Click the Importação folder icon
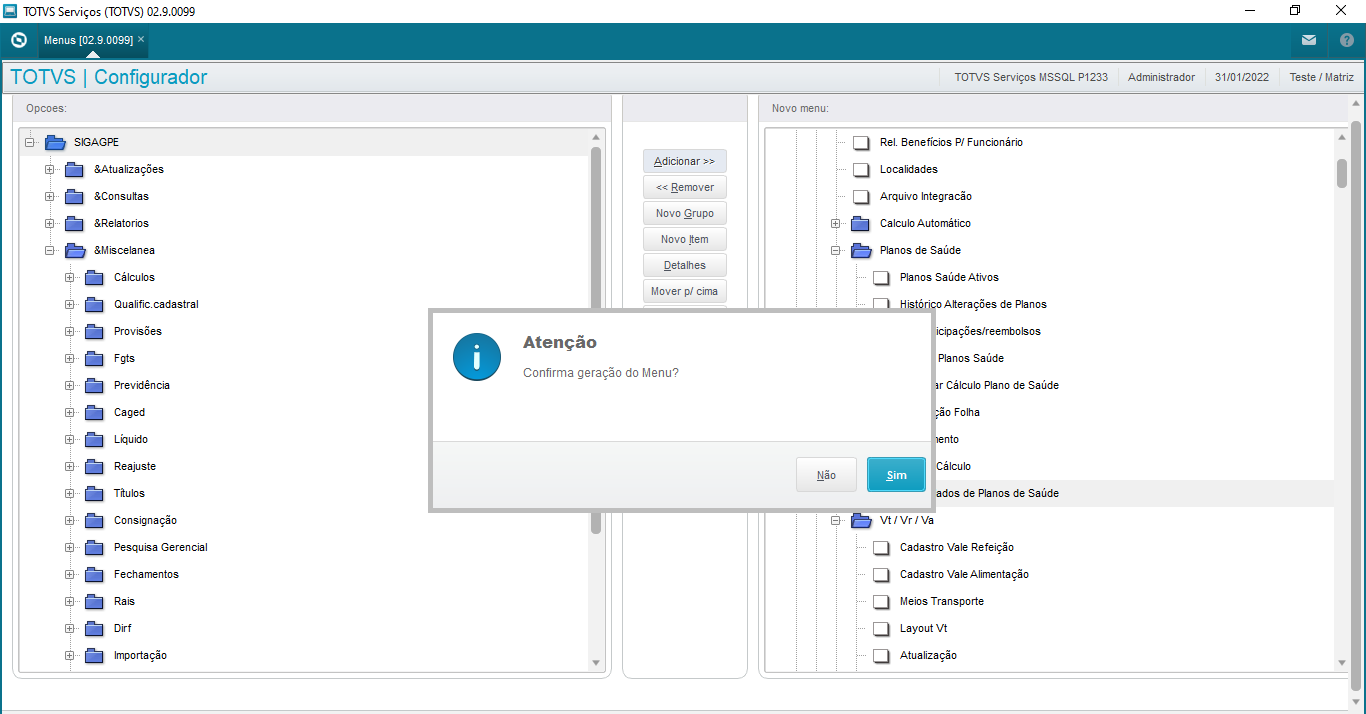The height and width of the screenshot is (714, 1366). click(95, 655)
